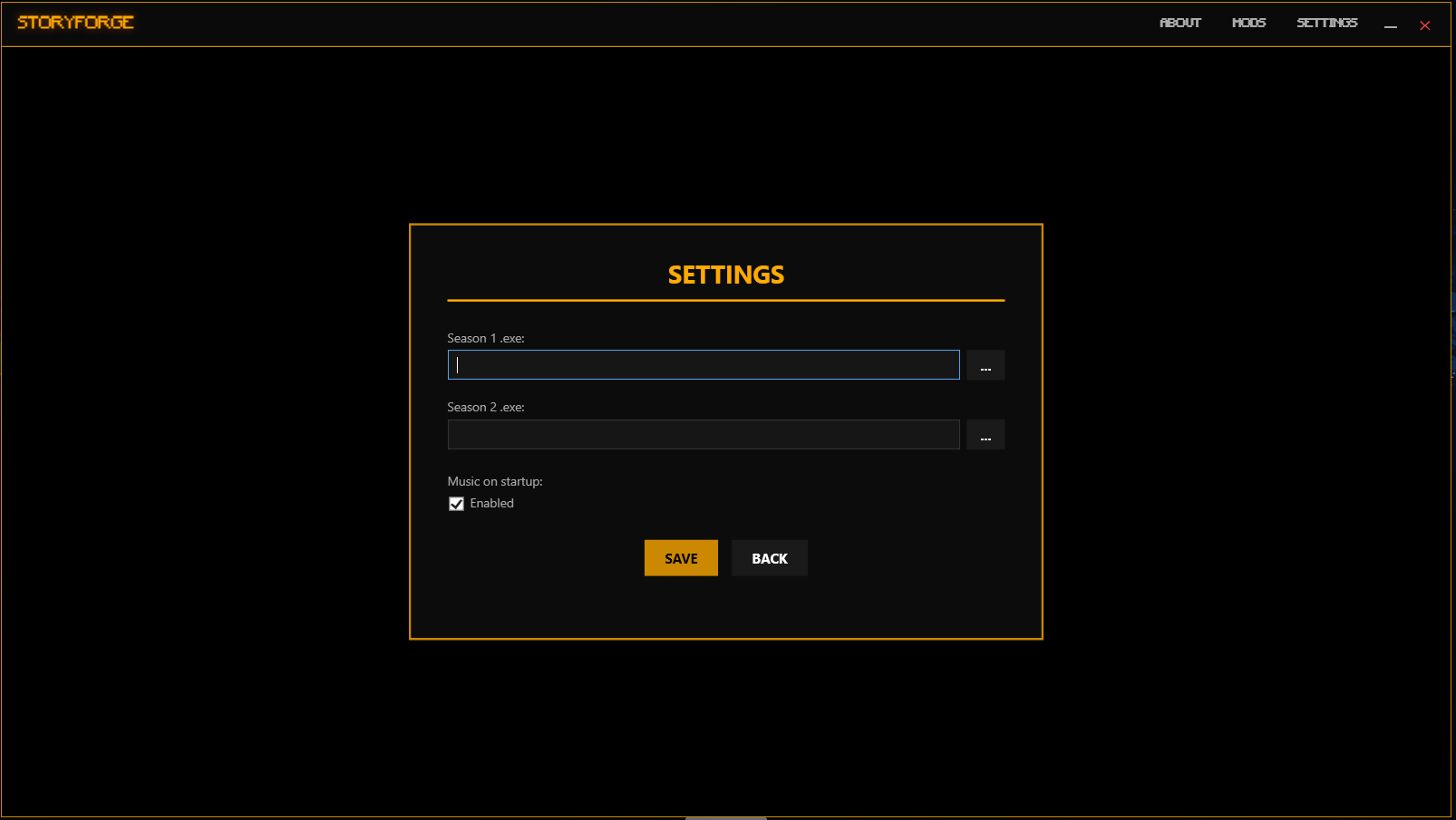Minimize the StoryForge window

coord(1392,26)
